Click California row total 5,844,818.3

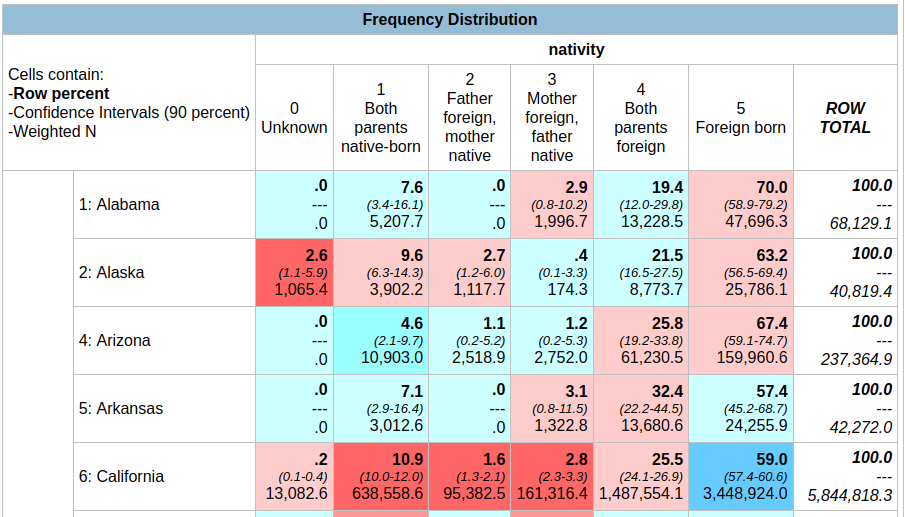click(849, 495)
